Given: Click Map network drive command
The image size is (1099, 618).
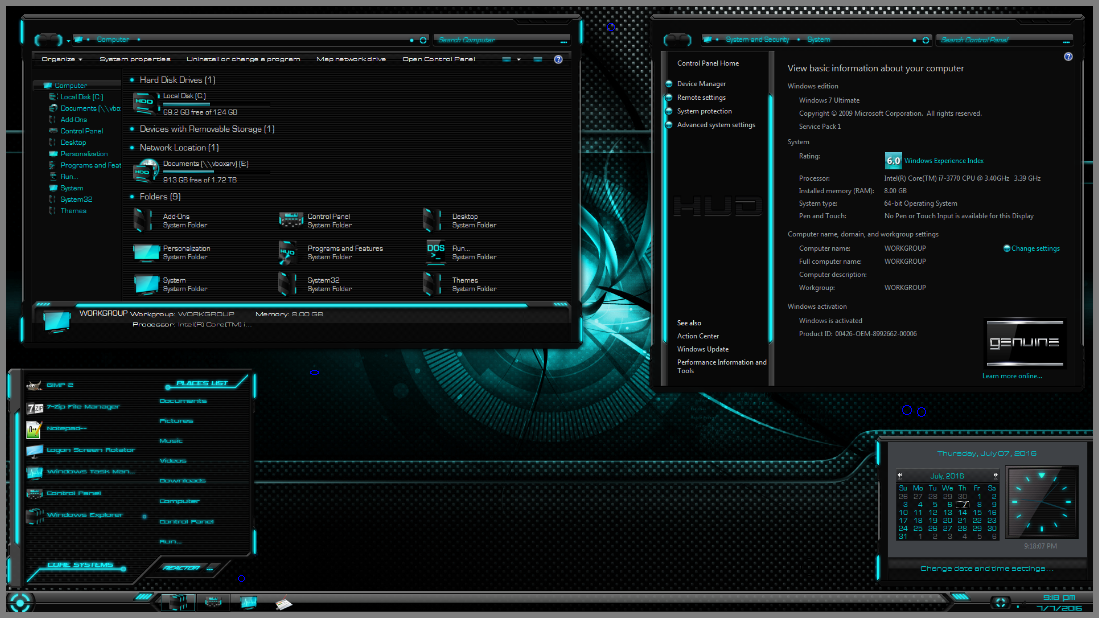Looking at the screenshot, I should [351, 59].
